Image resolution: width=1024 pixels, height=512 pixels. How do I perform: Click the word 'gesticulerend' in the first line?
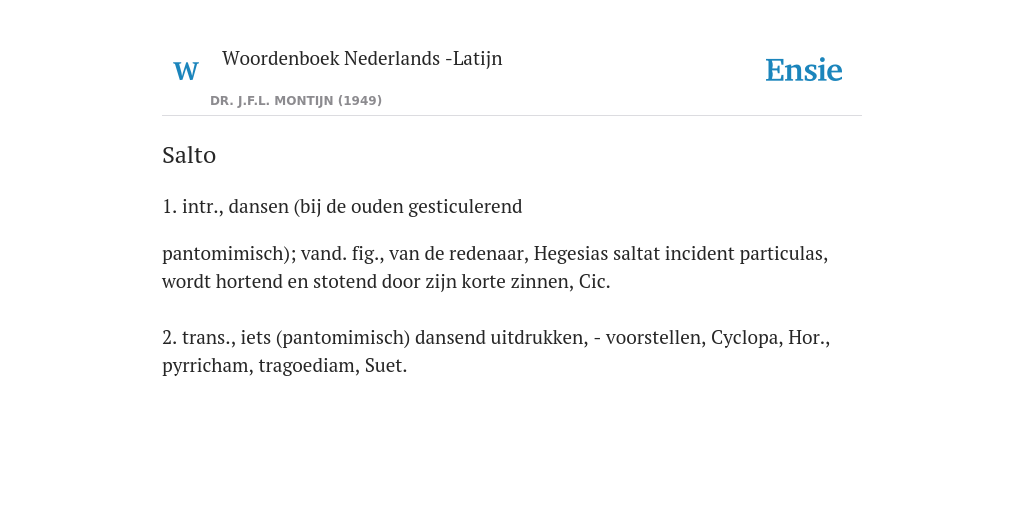click(x=465, y=207)
